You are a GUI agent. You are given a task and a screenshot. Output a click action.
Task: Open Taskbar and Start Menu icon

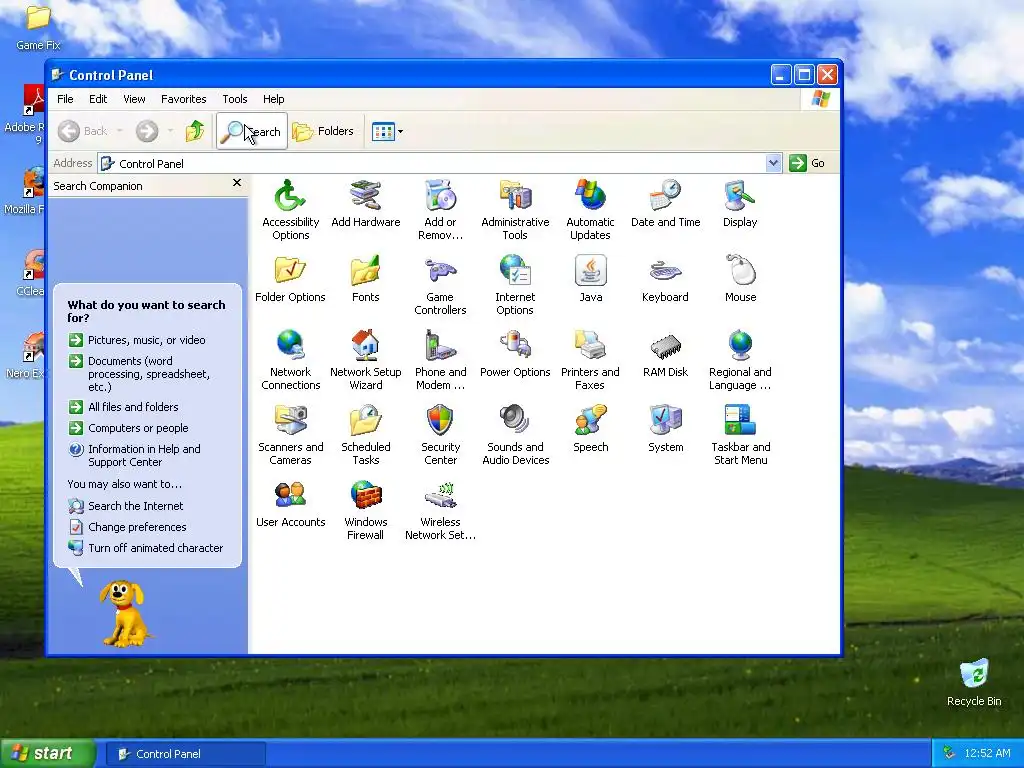pos(741,435)
